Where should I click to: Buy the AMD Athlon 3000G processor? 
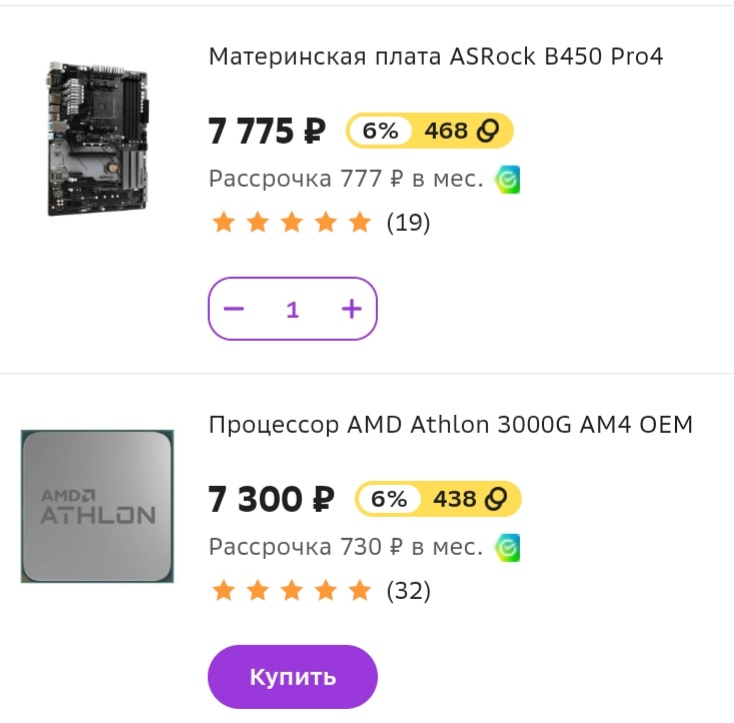tap(293, 677)
